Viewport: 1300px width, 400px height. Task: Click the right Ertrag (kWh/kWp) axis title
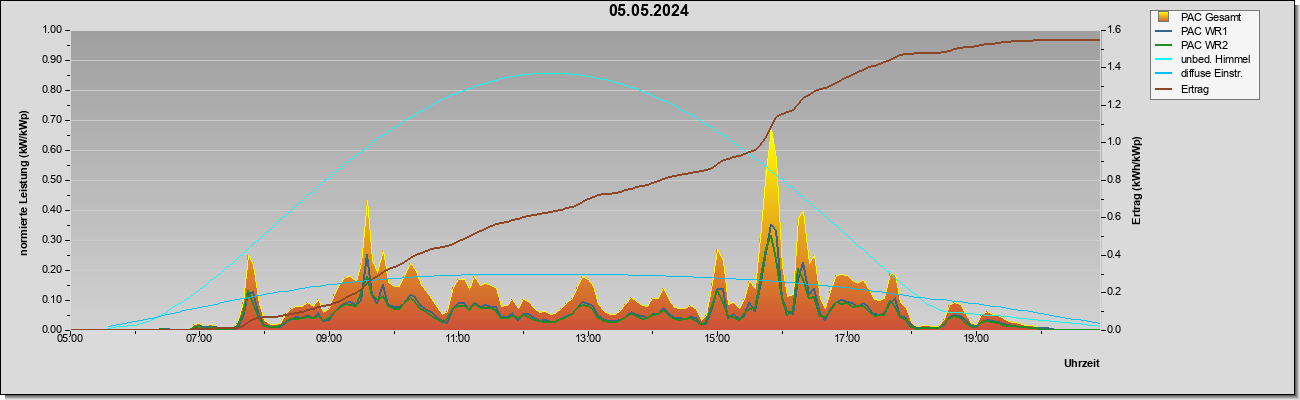pyautogui.click(x=1137, y=180)
